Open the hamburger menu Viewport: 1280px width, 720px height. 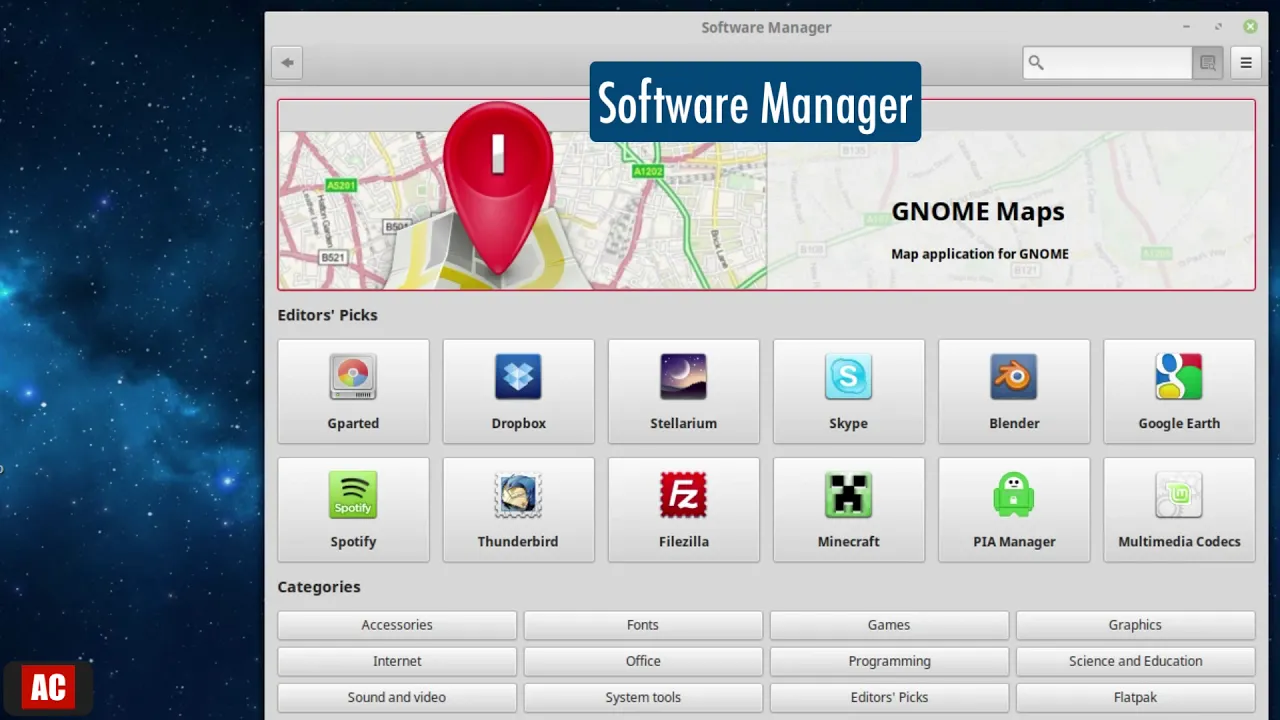point(1246,63)
